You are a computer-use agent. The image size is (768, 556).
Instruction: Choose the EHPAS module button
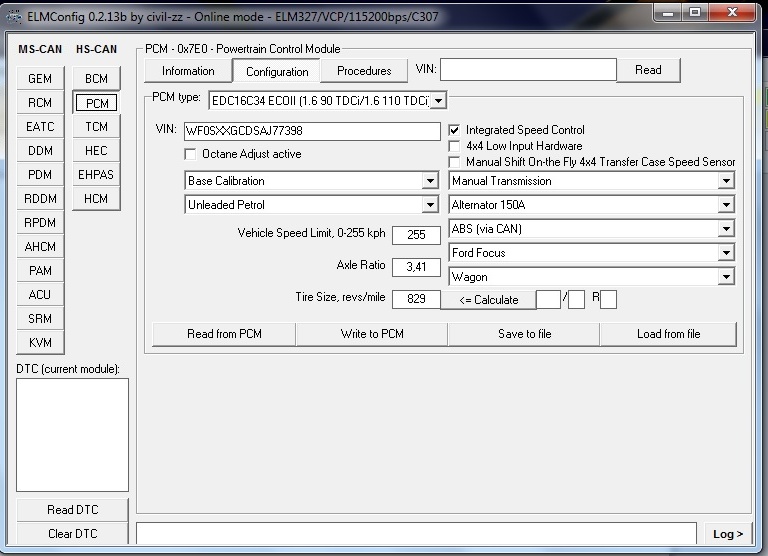point(96,175)
